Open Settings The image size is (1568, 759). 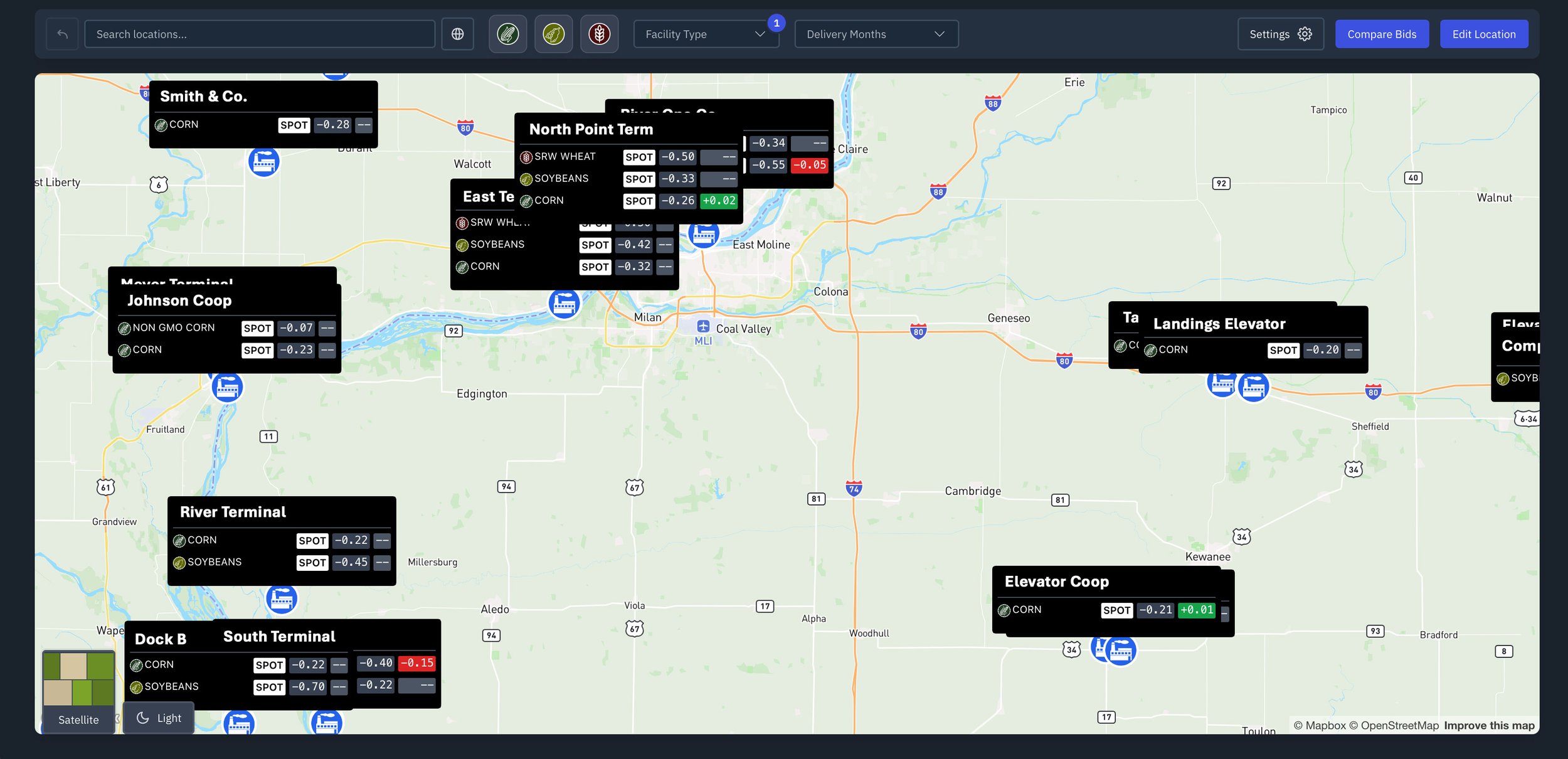point(1280,34)
